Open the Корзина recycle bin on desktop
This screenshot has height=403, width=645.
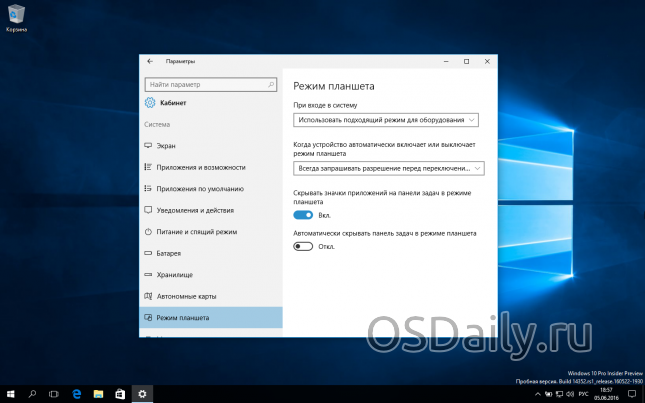pos(16,15)
